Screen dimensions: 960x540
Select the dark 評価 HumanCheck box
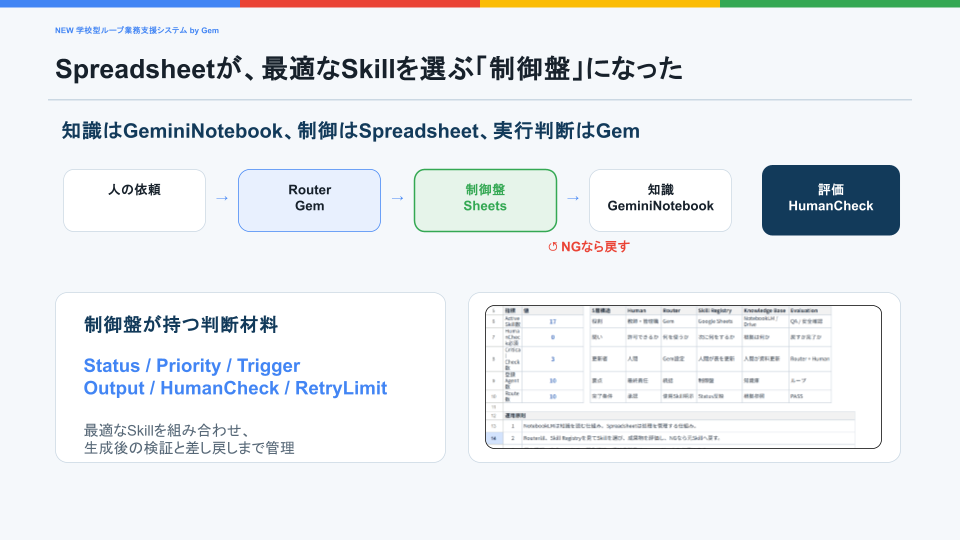831,200
